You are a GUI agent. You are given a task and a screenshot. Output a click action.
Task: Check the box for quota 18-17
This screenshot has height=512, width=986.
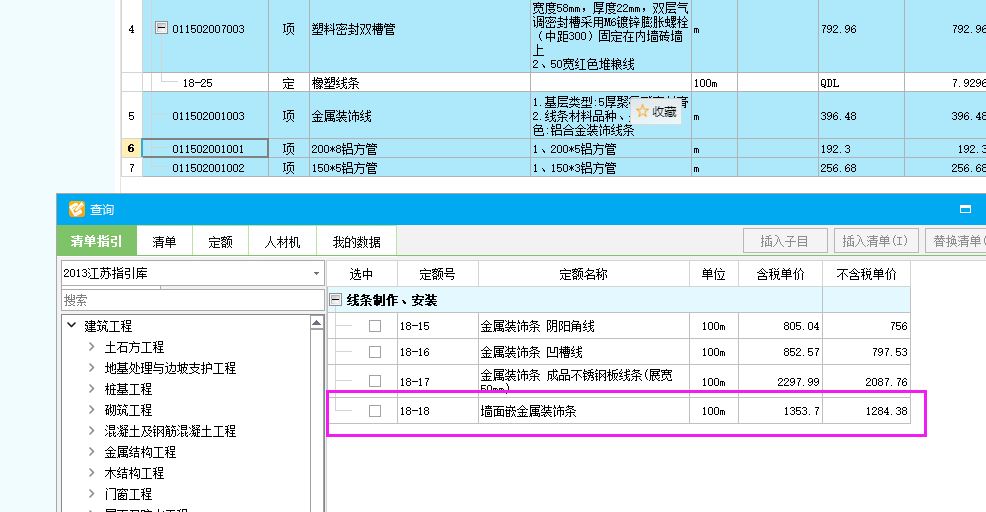tap(375, 381)
